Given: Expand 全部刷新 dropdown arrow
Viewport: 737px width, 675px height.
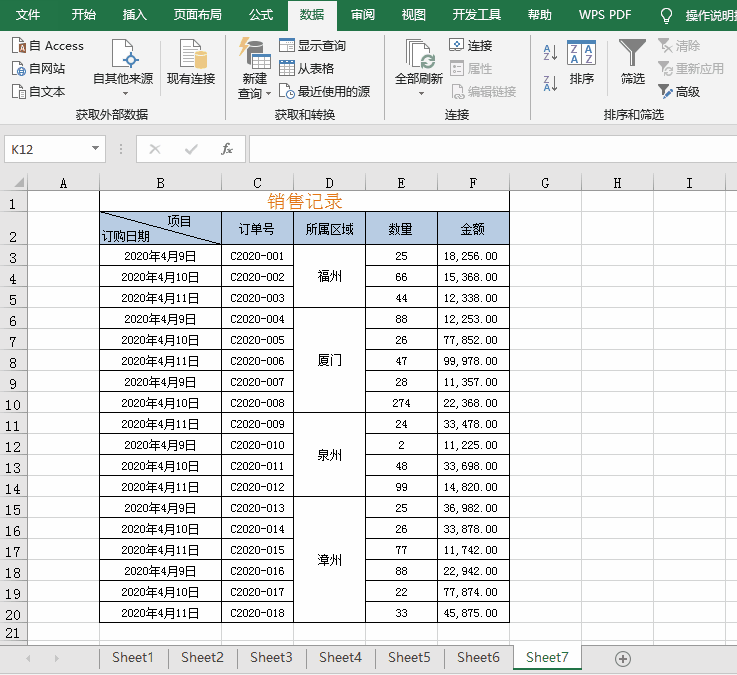Looking at the screenshot, I should (421, 94).
